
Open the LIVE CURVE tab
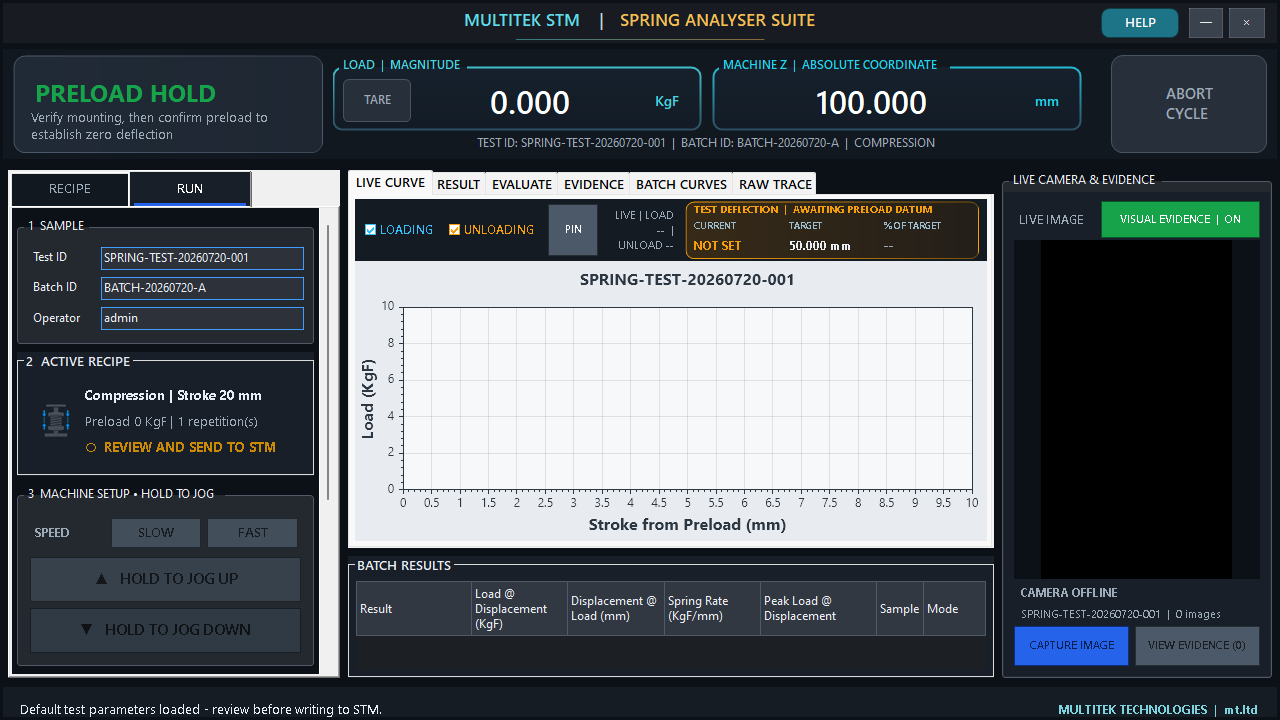click(391, 183)
